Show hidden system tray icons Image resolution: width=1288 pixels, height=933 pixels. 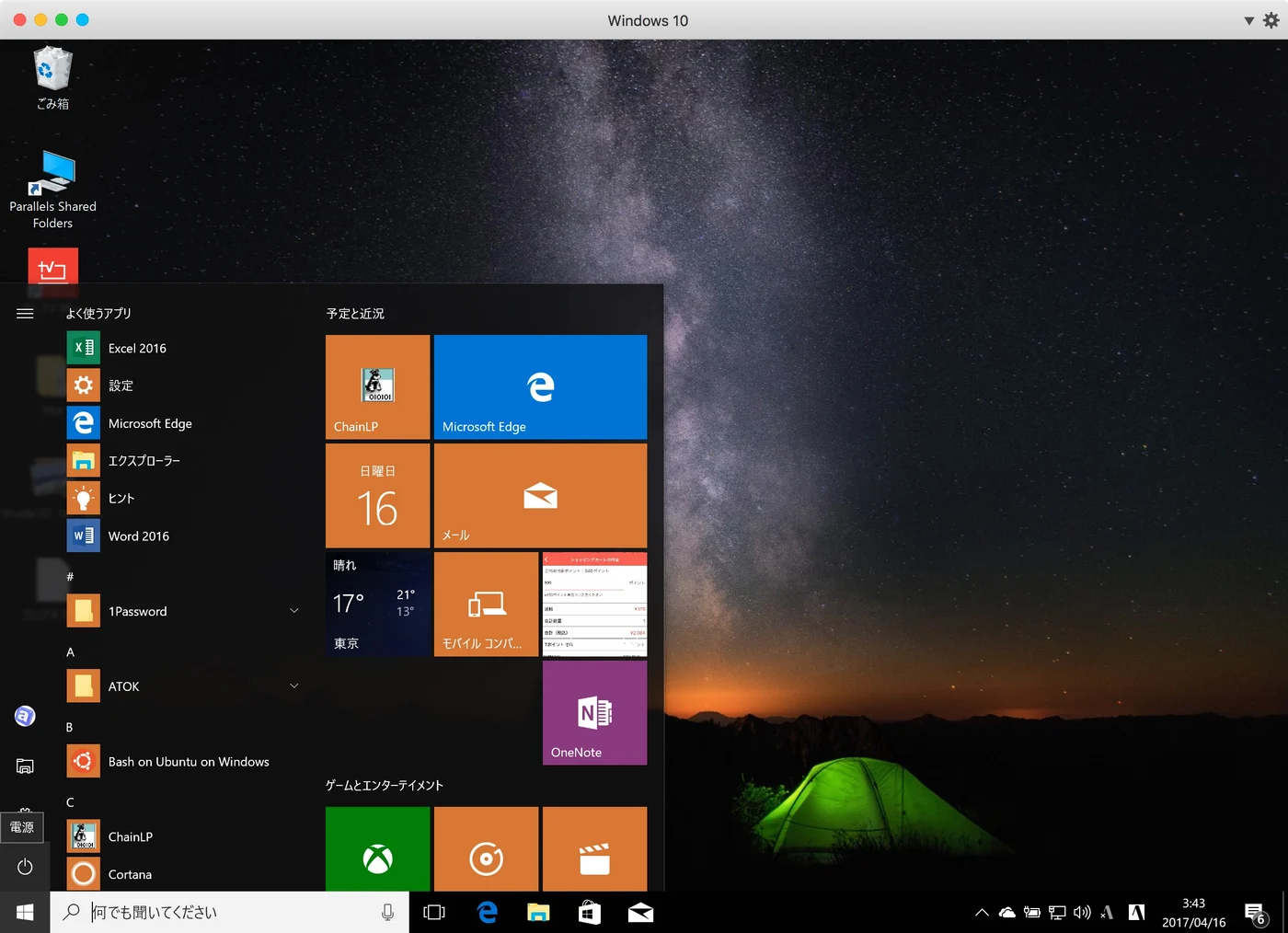tap(982, 913)
